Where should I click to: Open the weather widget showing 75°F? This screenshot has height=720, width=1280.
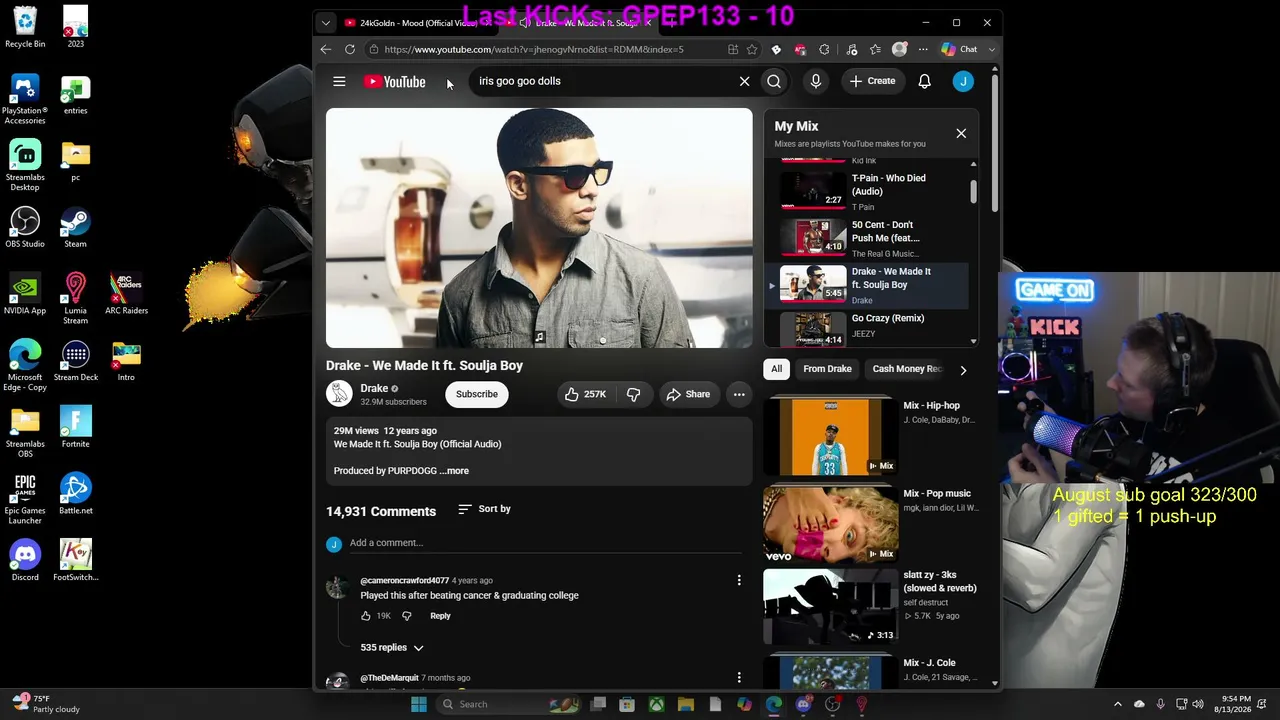(x=45, y=704)
